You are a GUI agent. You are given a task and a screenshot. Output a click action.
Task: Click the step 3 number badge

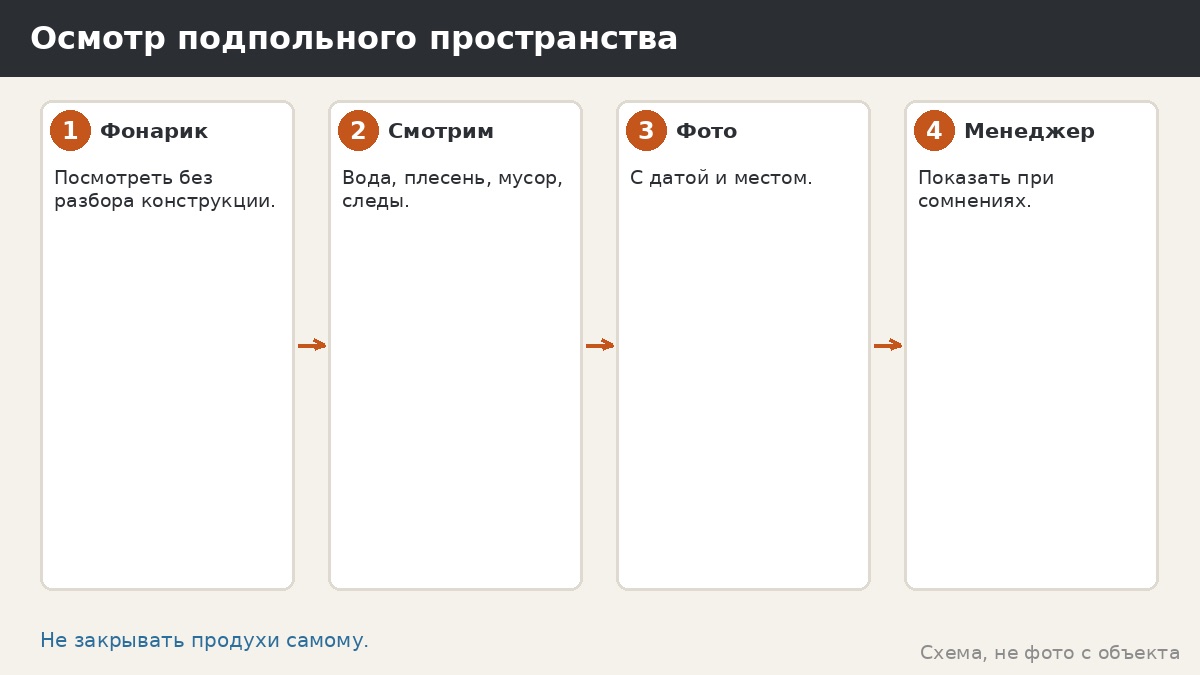click(x=646, y=131)
